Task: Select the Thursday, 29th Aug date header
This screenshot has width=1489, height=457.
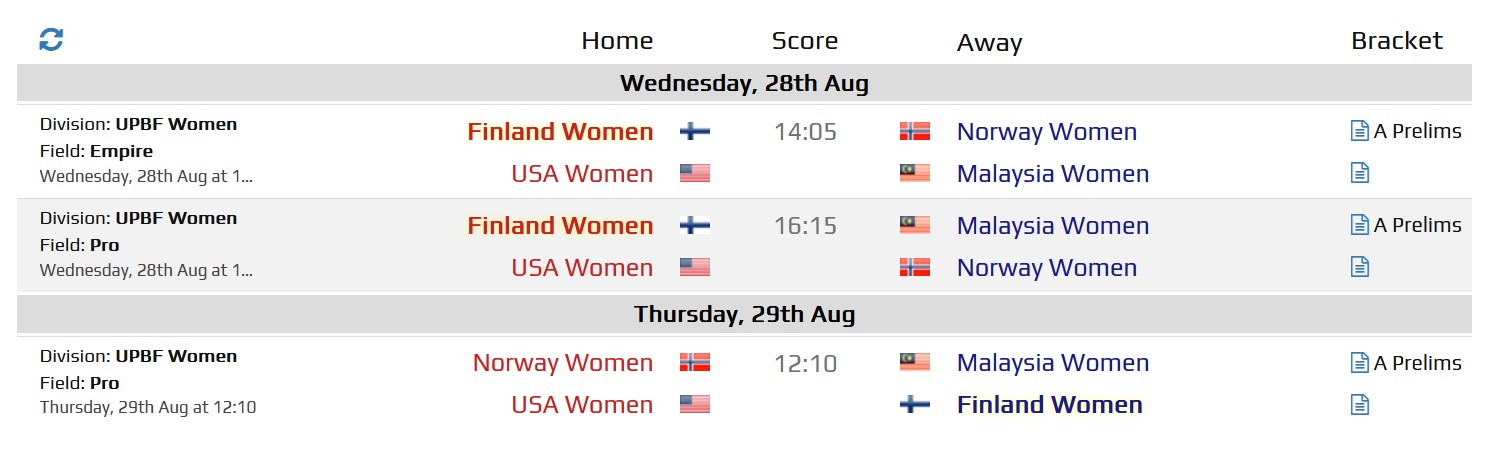Action: coord(744,314)
